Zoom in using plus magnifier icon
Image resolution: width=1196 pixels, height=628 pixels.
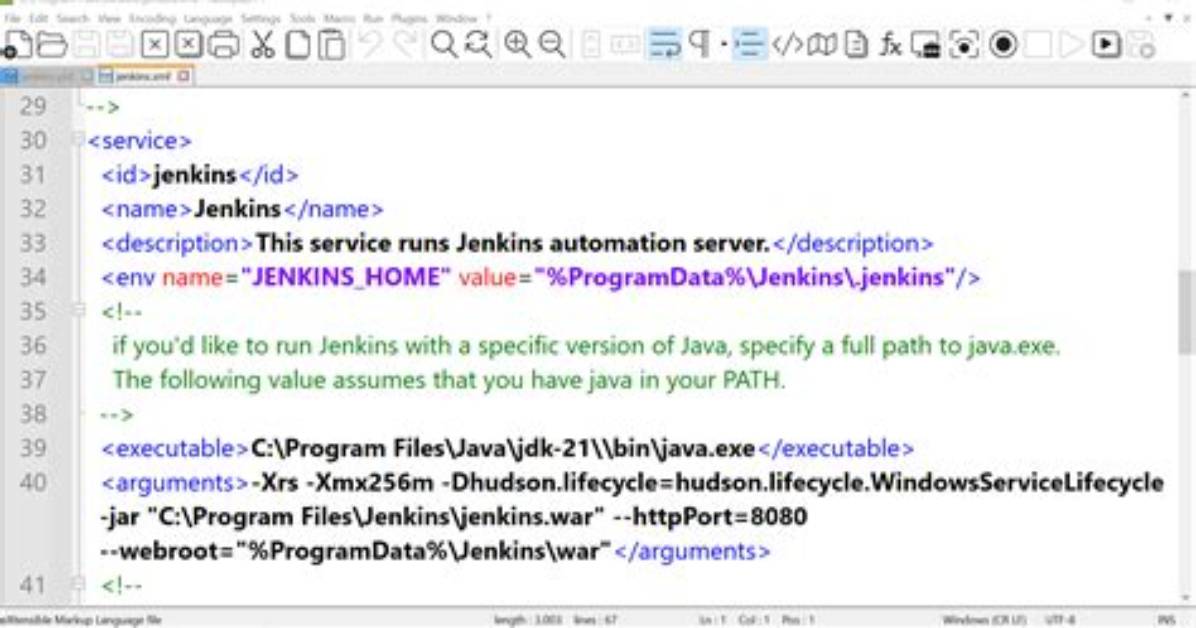click(517, 45)
